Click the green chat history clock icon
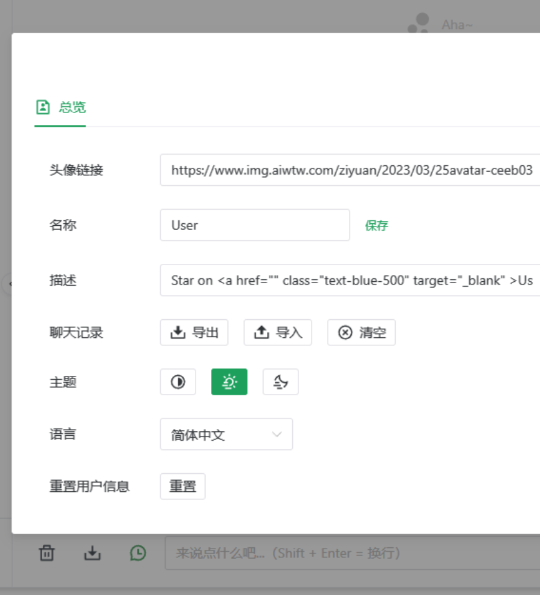Screen dimensions: 540x595 tap(138, 553)
